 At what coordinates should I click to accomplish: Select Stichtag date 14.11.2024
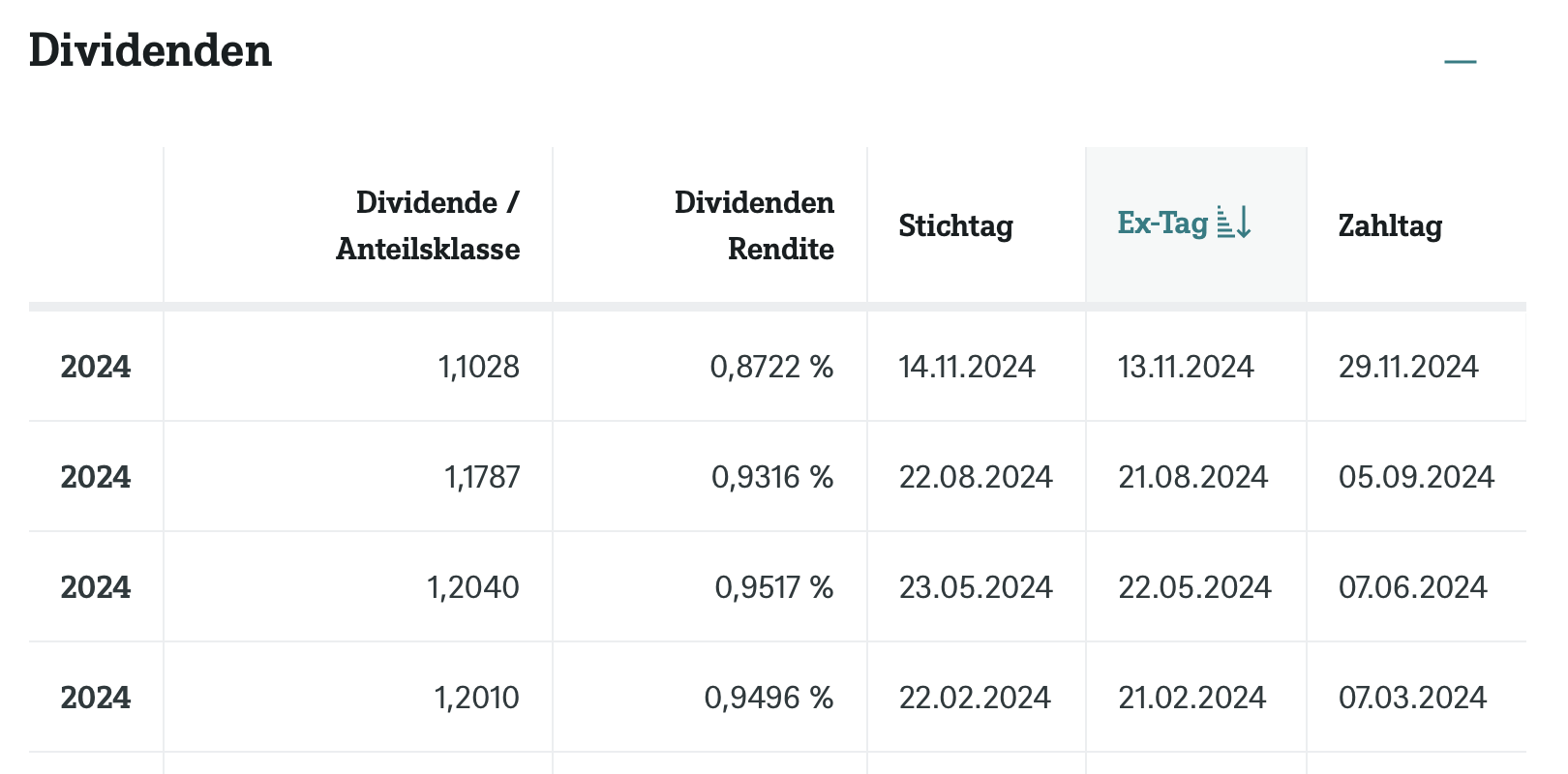click(967, 367)
